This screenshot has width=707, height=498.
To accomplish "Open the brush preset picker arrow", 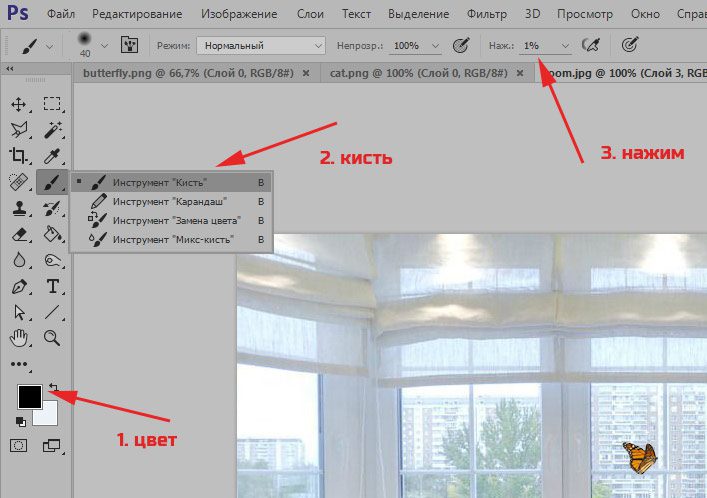I will coord(105,46).
